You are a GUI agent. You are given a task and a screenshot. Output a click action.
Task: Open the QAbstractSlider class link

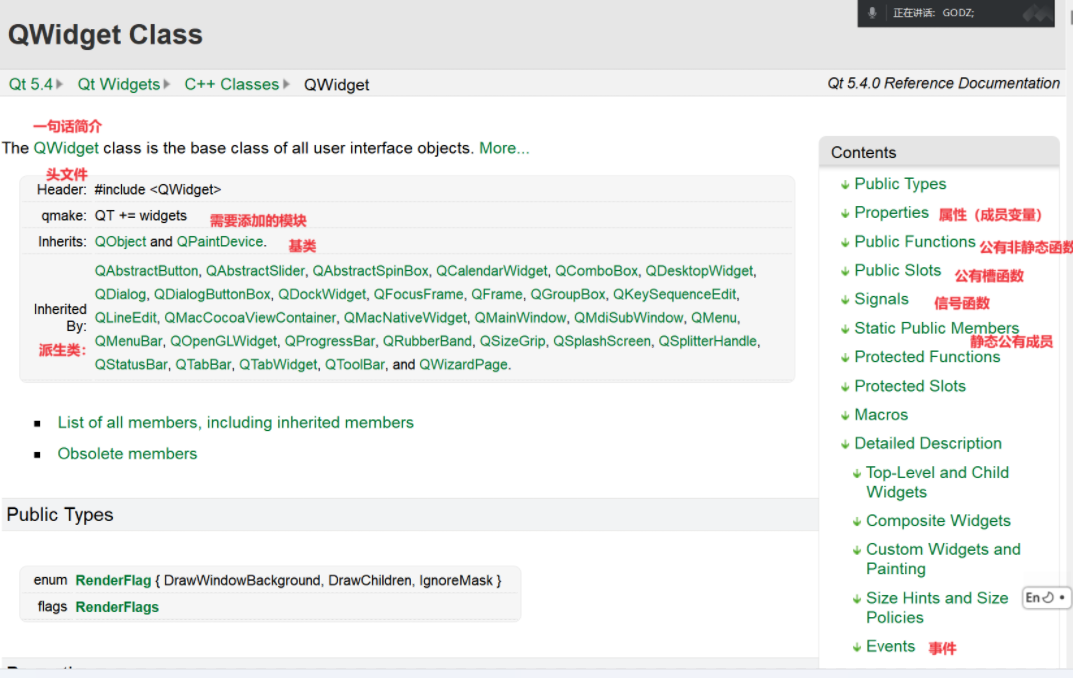[x=255, y=271]
